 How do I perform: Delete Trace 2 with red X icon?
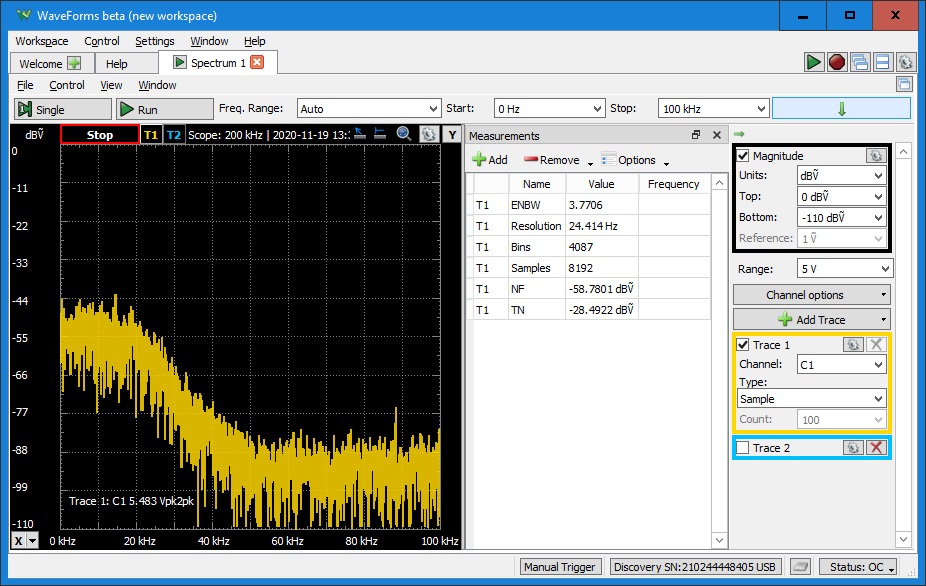(877, 448)
